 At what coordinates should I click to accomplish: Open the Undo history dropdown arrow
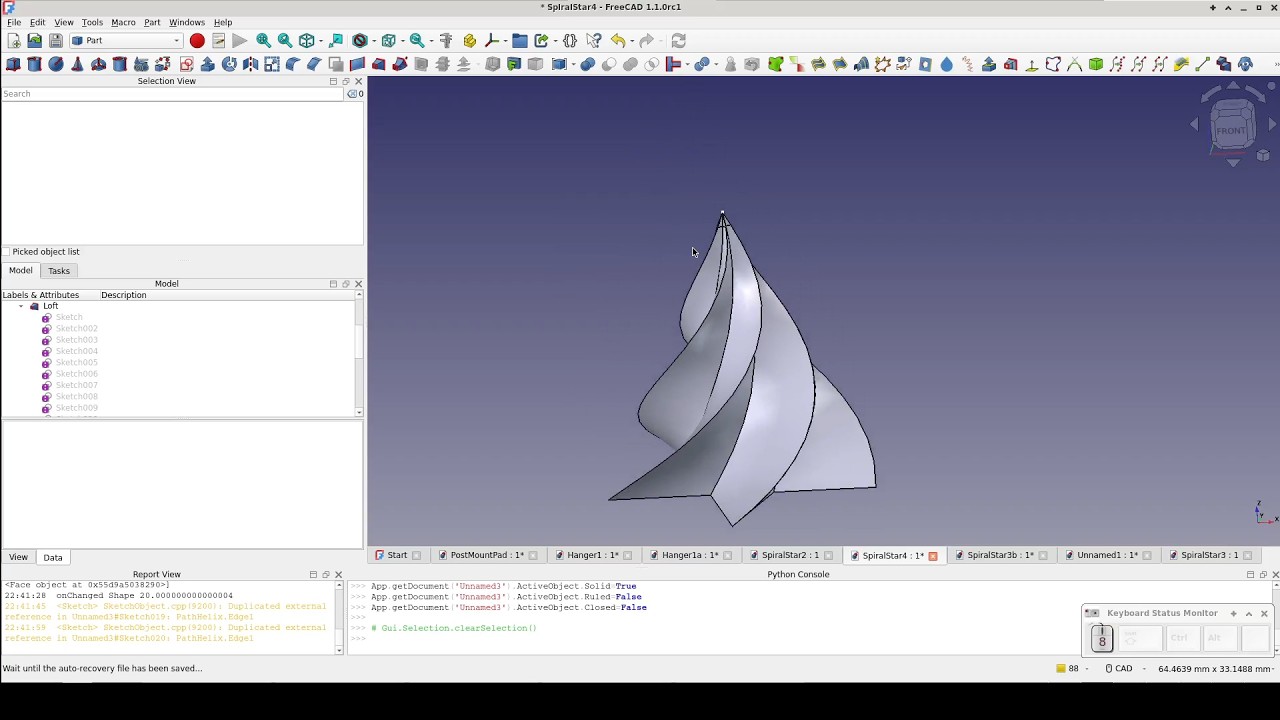(633, 40)
